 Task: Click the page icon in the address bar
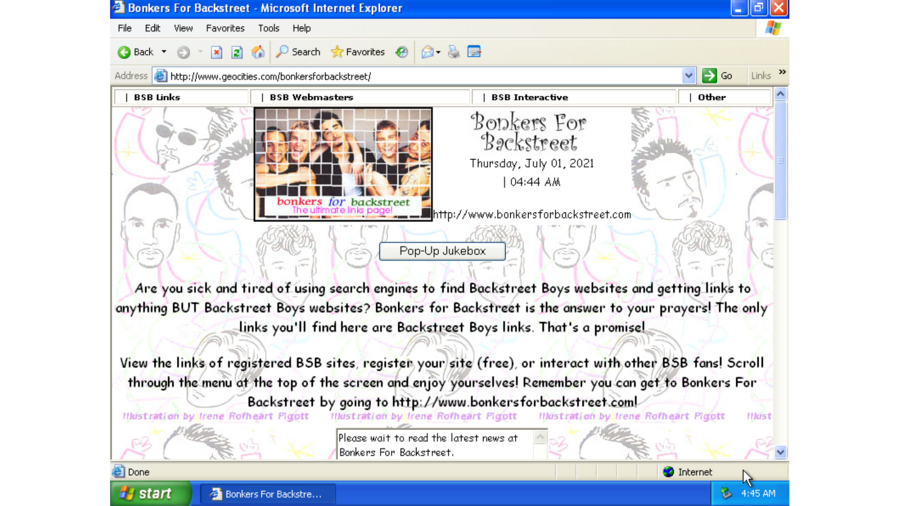pyautogui.click(x=161, y=76)
